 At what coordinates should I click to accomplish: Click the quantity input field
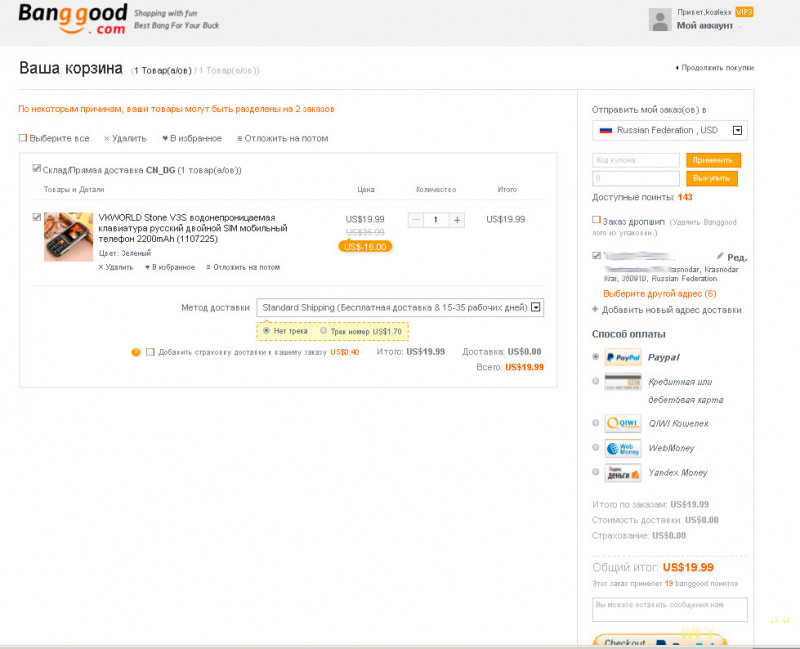point(436,220)
